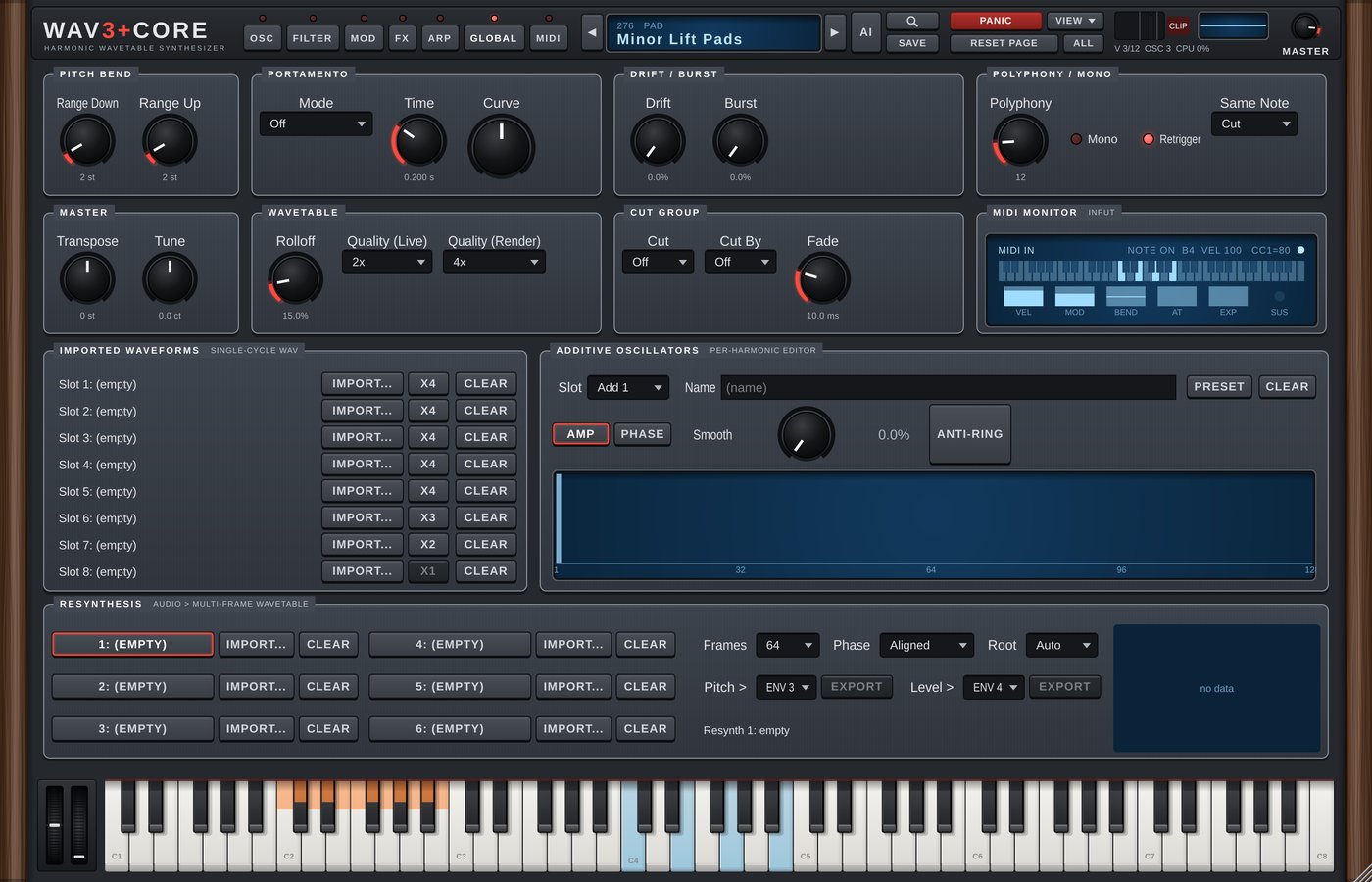This screenshot has width=1372, height=882.
Task: Open the Quality (Render) dropdown
Action: coord(494,263)
